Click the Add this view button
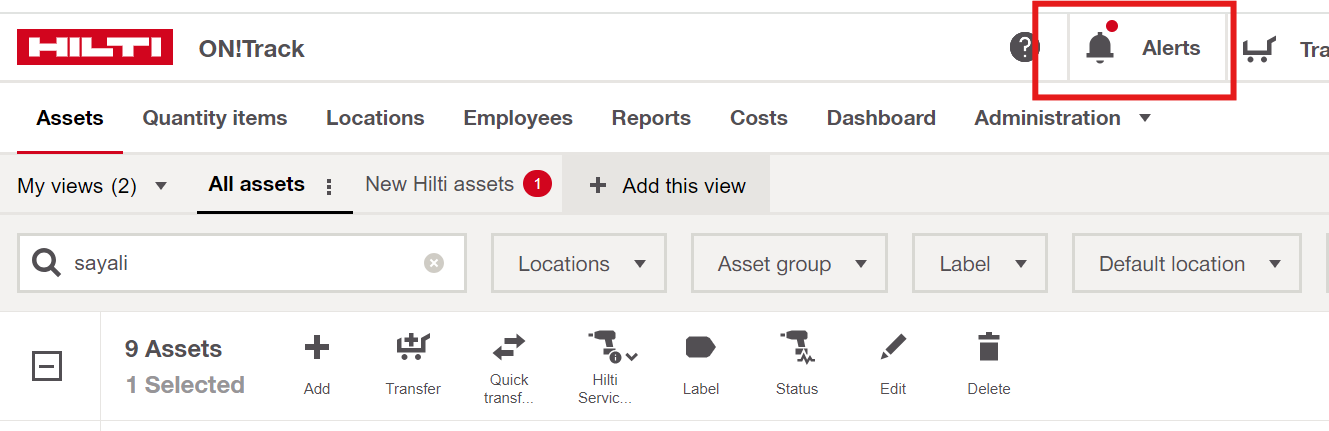 (x=667, y=185)
